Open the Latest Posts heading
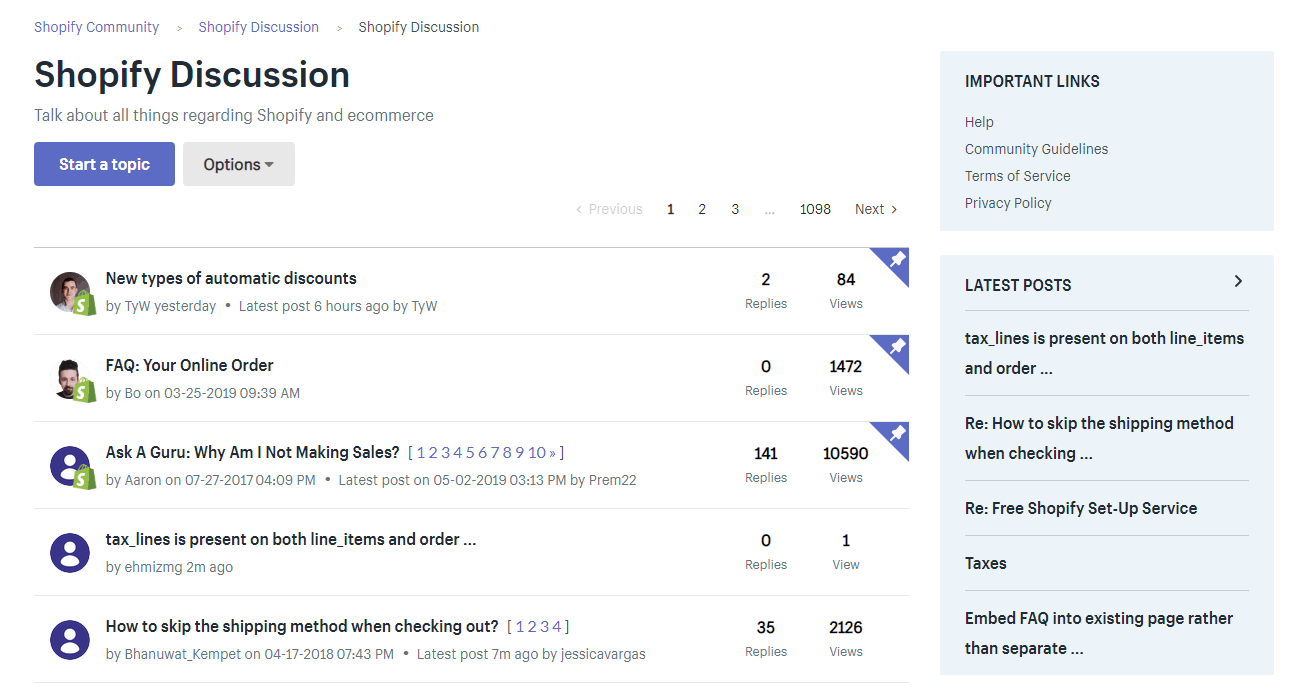 pyautogui.click(x=1018, y=285)
